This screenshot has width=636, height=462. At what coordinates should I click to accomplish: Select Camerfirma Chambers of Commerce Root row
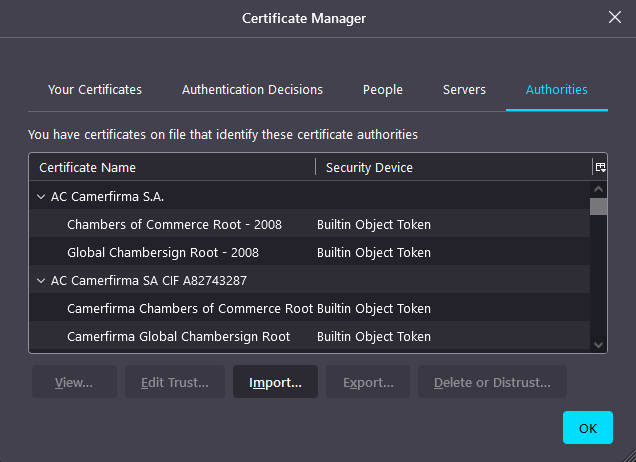(309, 308)
